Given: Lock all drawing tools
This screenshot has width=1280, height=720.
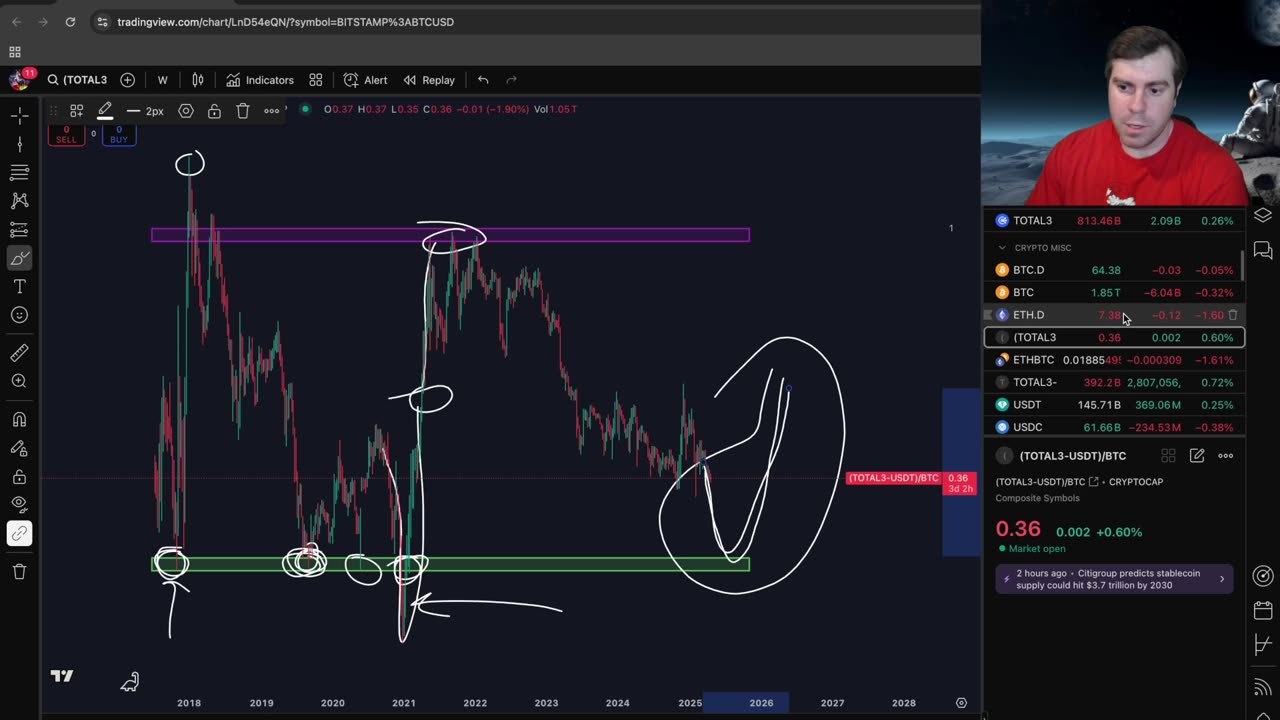Looking at the screenshot, I should 19,477.
